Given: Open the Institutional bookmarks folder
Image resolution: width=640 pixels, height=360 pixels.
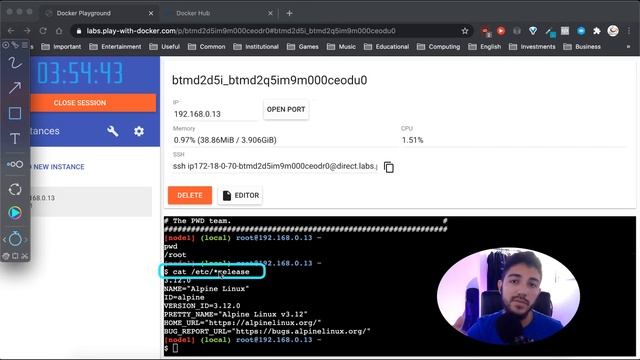Looking at the screenshot, I should pyautogui.click(x=256, y=47).
